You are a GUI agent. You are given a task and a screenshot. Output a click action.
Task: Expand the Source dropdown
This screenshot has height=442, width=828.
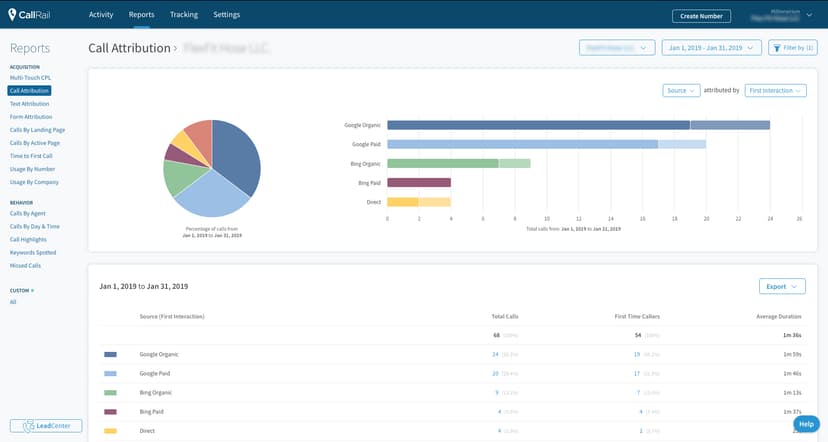[x=680, y=90]
